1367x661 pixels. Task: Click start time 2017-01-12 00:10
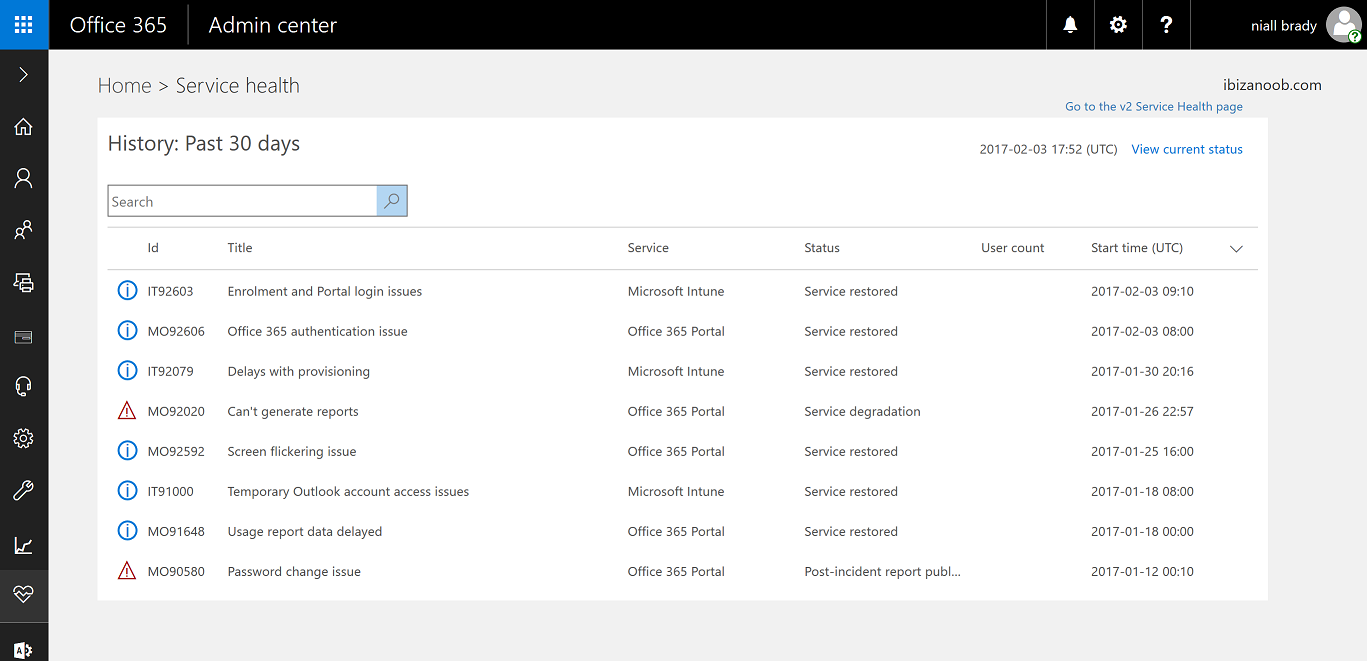(x=1142, y=571)
